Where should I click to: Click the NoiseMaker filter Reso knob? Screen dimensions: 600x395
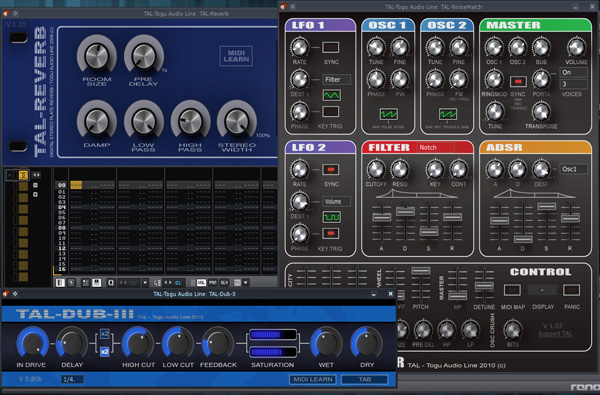399,170
